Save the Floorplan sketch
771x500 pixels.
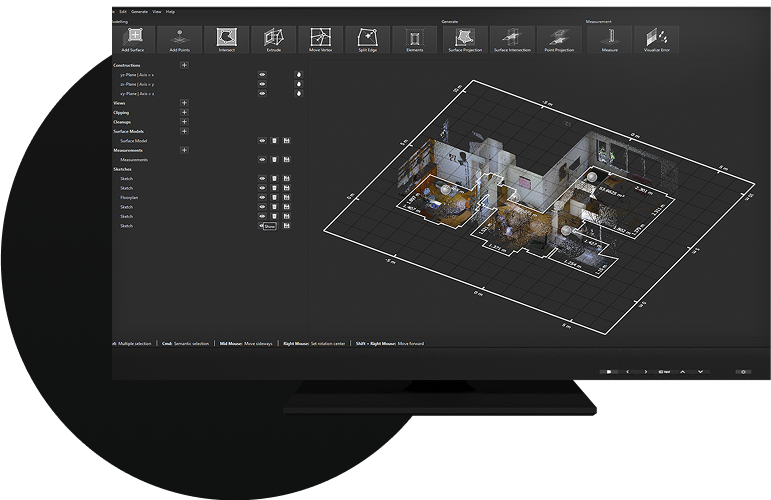[286, 198]
